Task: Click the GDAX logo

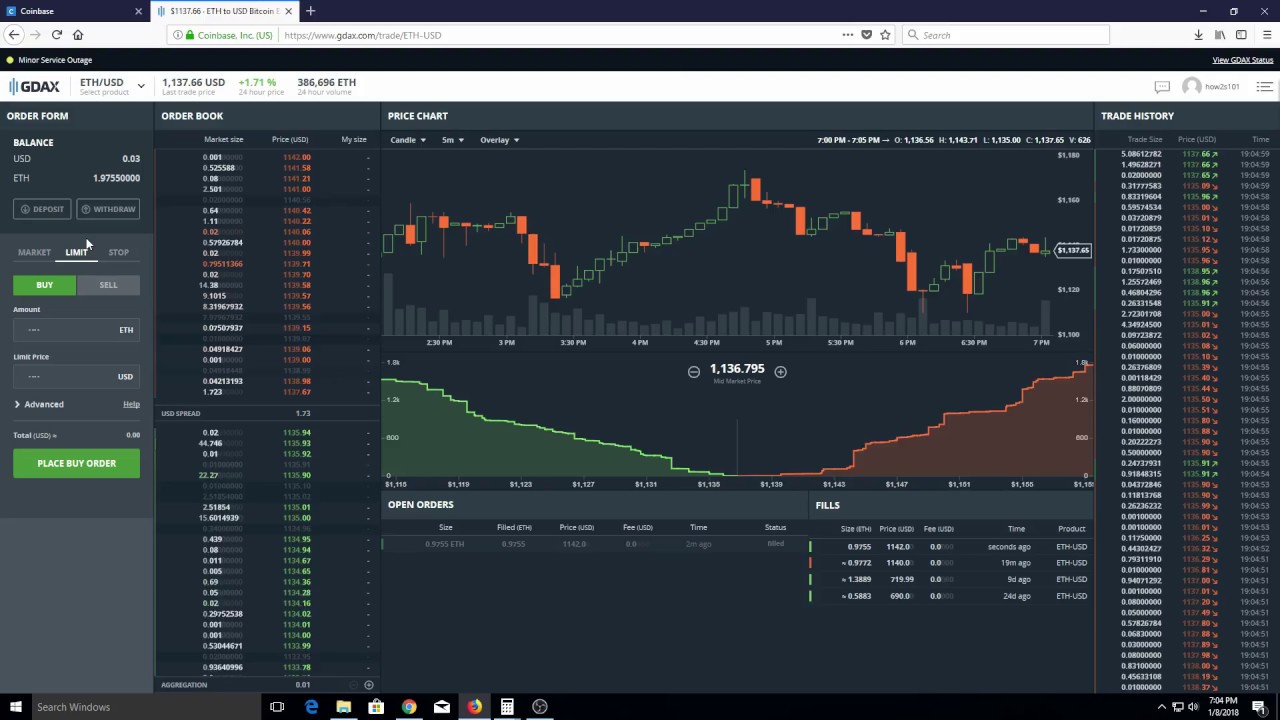Action: tap(34, 87)
